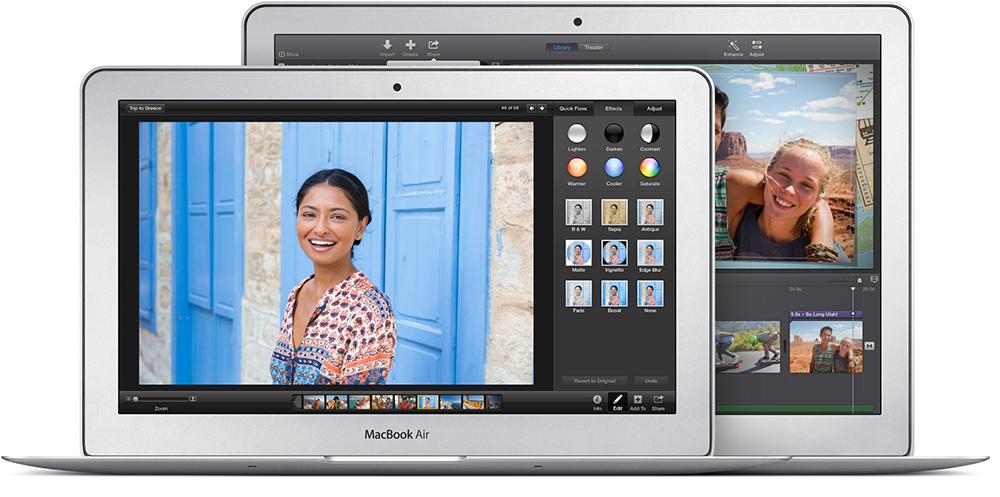Viewport: 1000px width, 497px height.
Task: Switch to the Theater view in iMovie
Action: click(593, 47)
